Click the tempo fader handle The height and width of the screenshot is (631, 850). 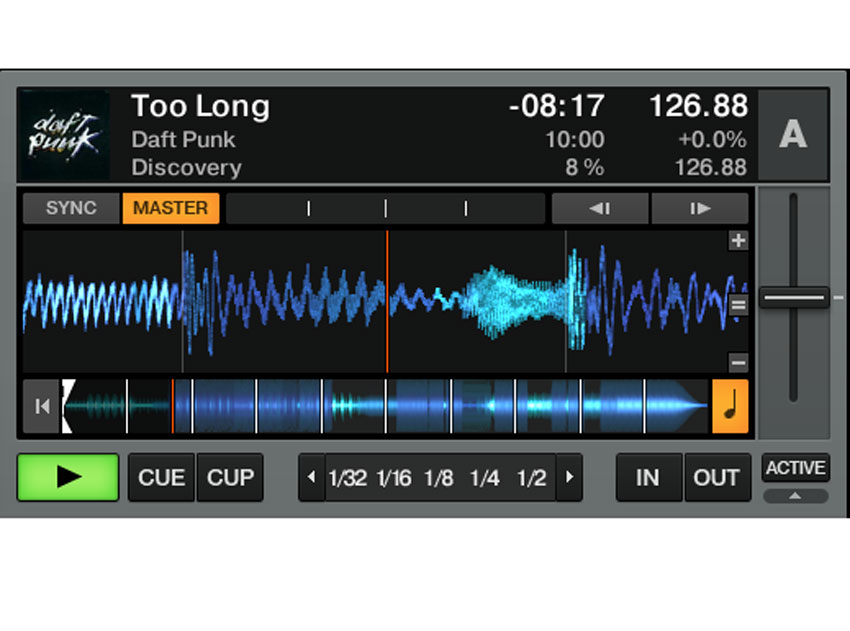[x=794, y=297]
